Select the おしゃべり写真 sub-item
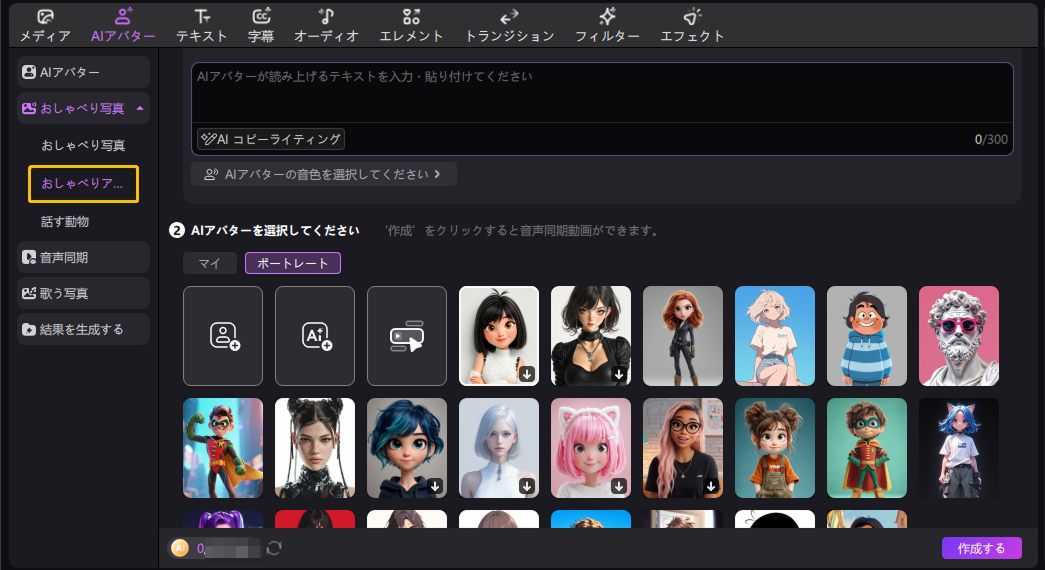1045x570 pixels. 83,145
